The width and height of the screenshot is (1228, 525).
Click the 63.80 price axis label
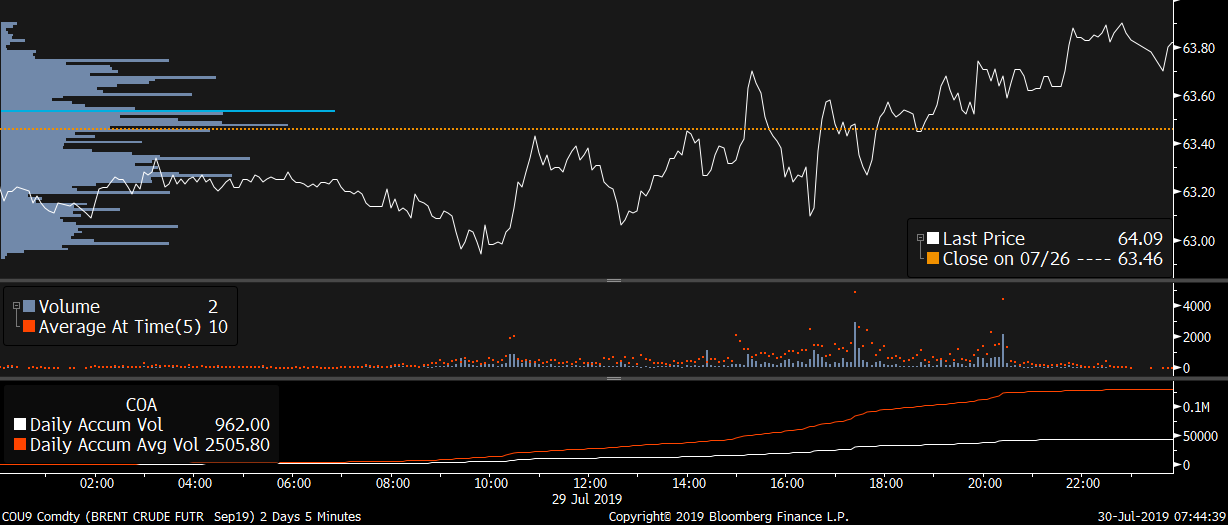(x=1199, y=49)
